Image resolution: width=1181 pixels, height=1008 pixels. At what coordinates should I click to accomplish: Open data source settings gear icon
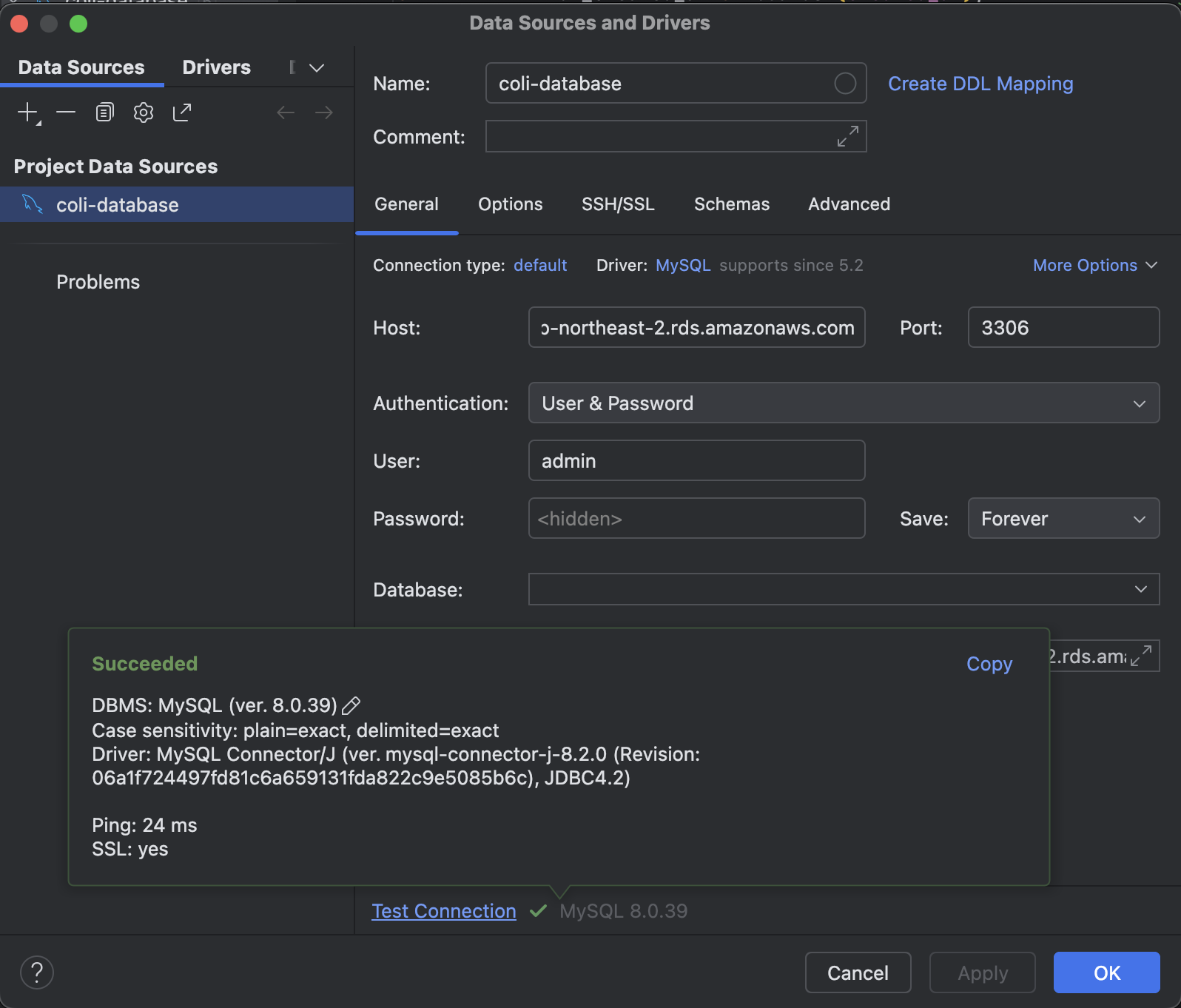tap(144, 112)
